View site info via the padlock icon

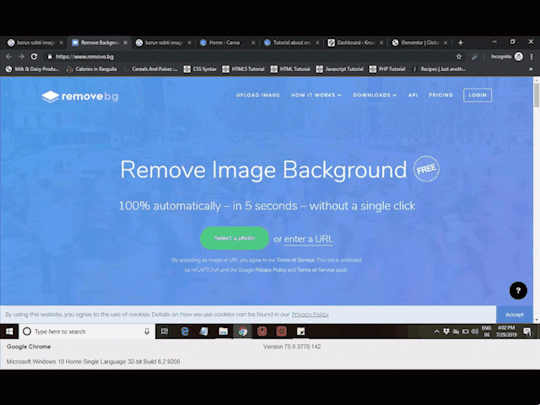point(50,56)
